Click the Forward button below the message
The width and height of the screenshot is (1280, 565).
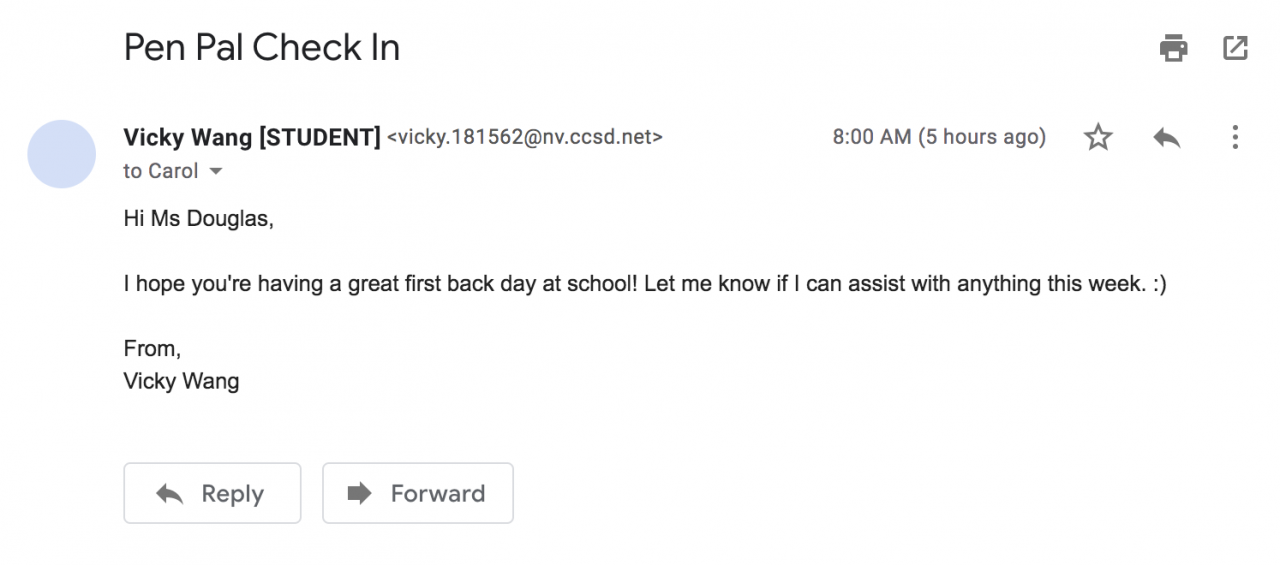[x=417, y=493]
